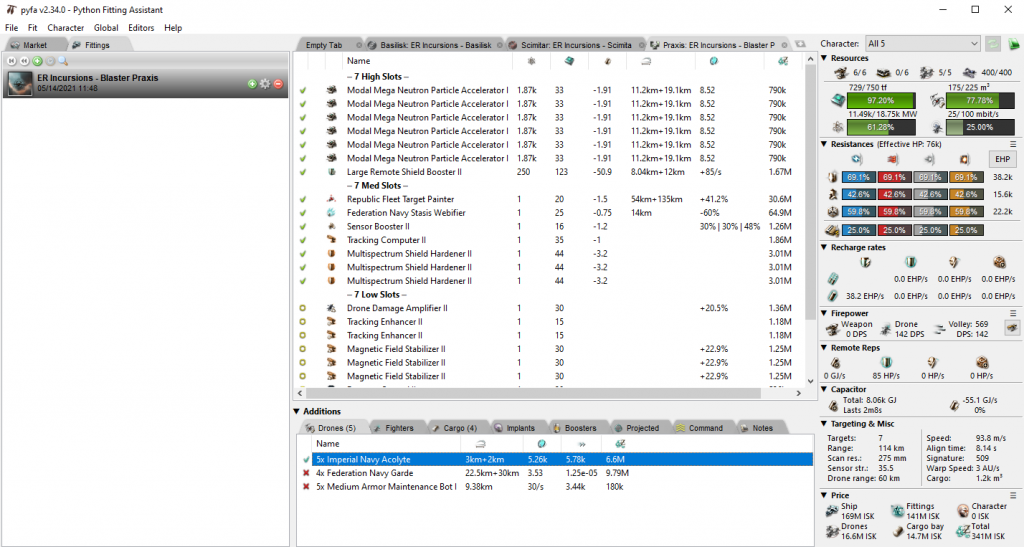Collapse the Recharge rates section
The width and height of the screenshot is (1024, 547).
pos(824,248)
